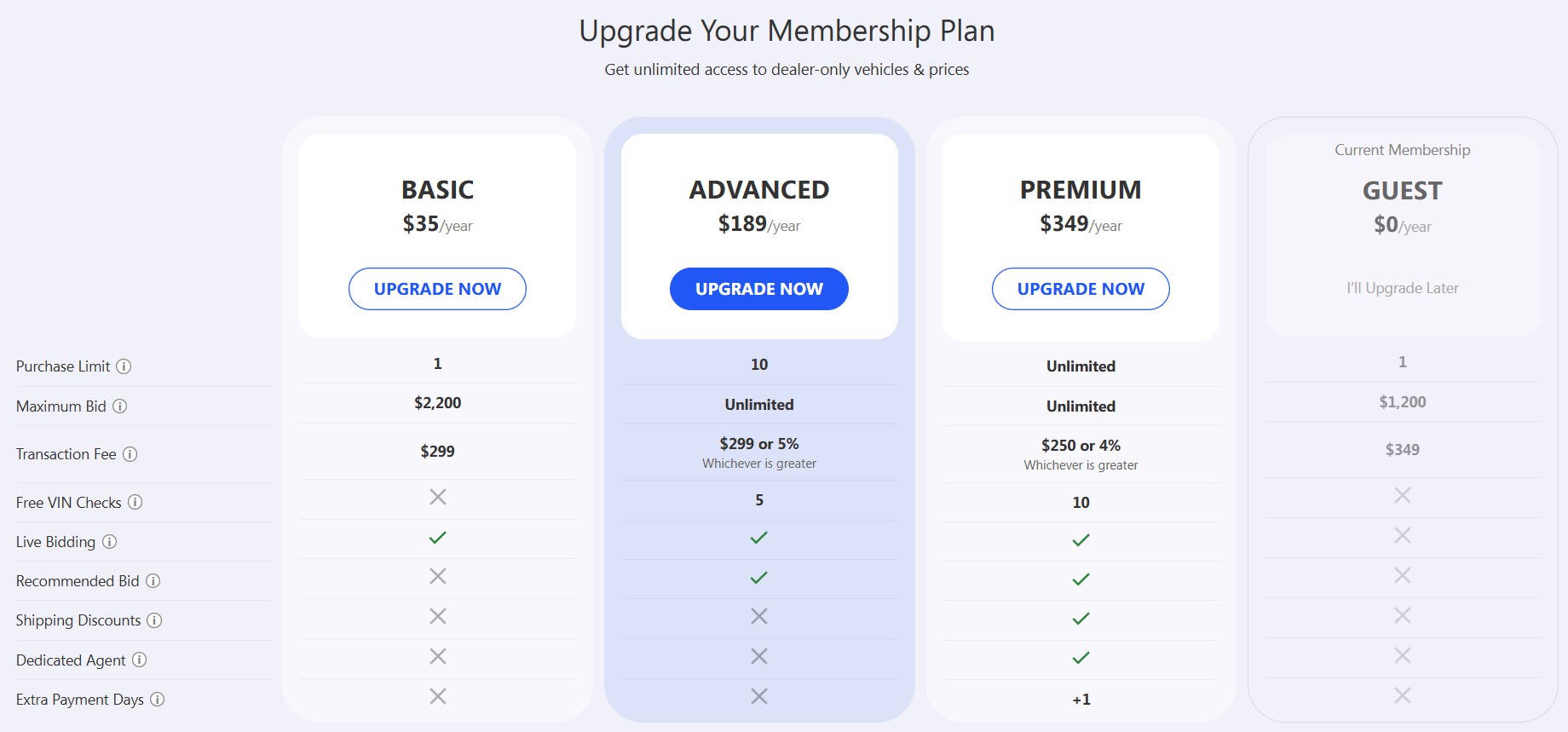Click the Free VIN Checks X under Guest
The image size is (1568, 732).
(1402, 494)
